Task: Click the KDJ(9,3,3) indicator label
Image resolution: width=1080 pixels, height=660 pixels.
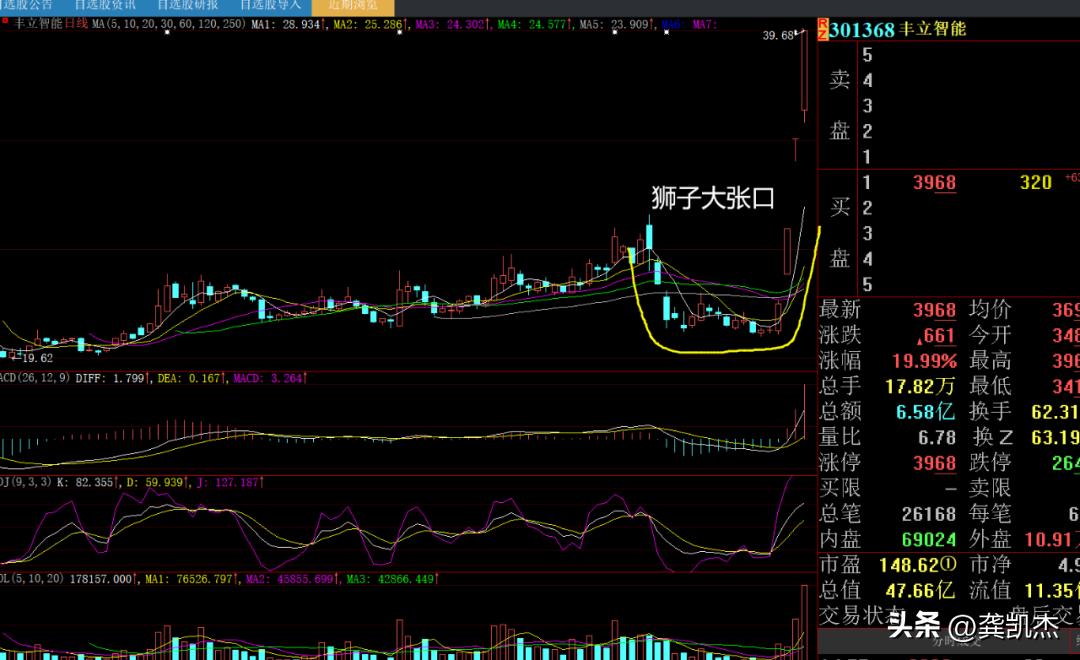Action: pos(25,482)
